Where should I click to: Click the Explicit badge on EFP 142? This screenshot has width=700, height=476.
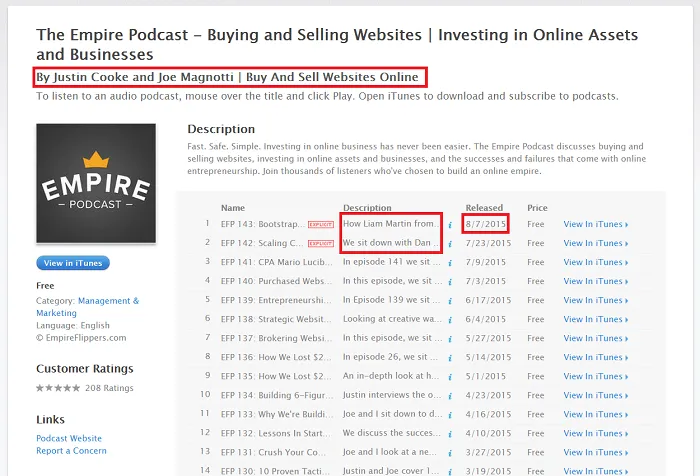321,243
